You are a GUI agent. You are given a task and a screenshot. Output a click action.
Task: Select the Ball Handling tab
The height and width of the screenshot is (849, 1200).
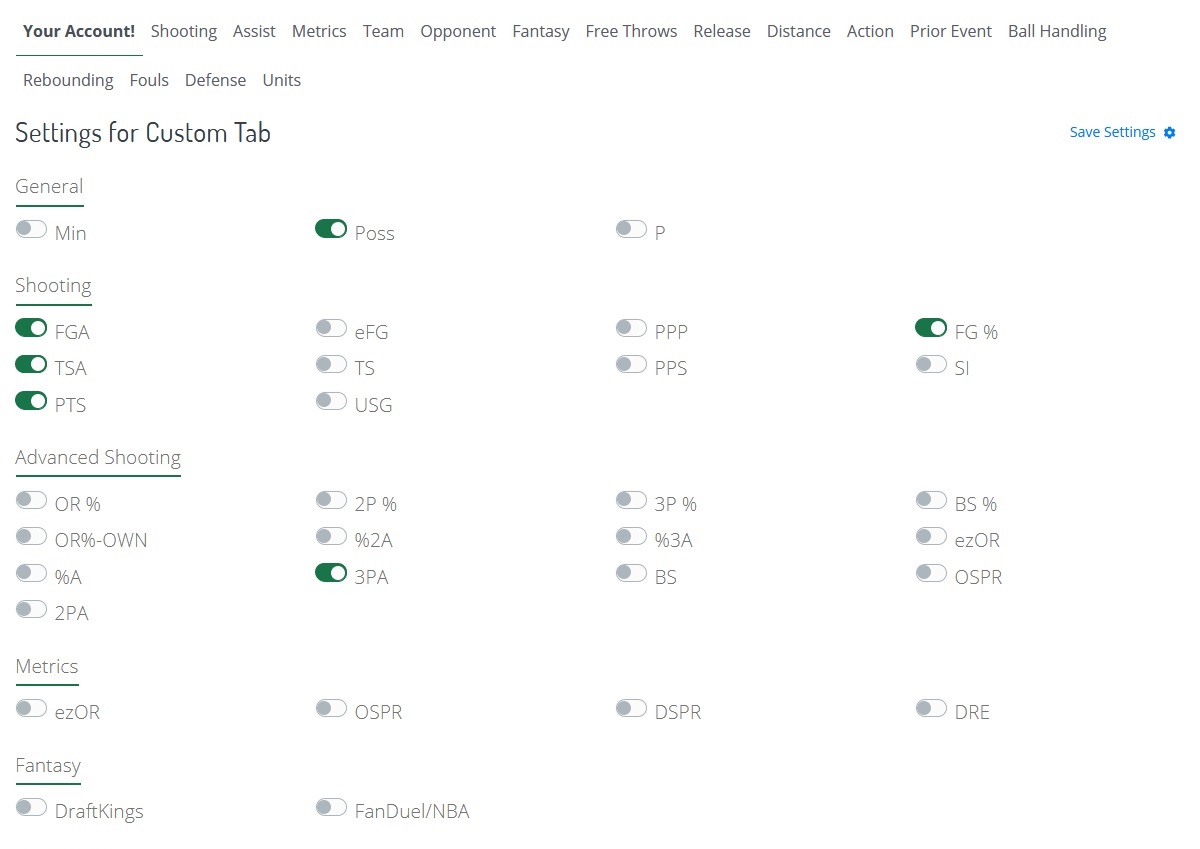point(1057,31)
